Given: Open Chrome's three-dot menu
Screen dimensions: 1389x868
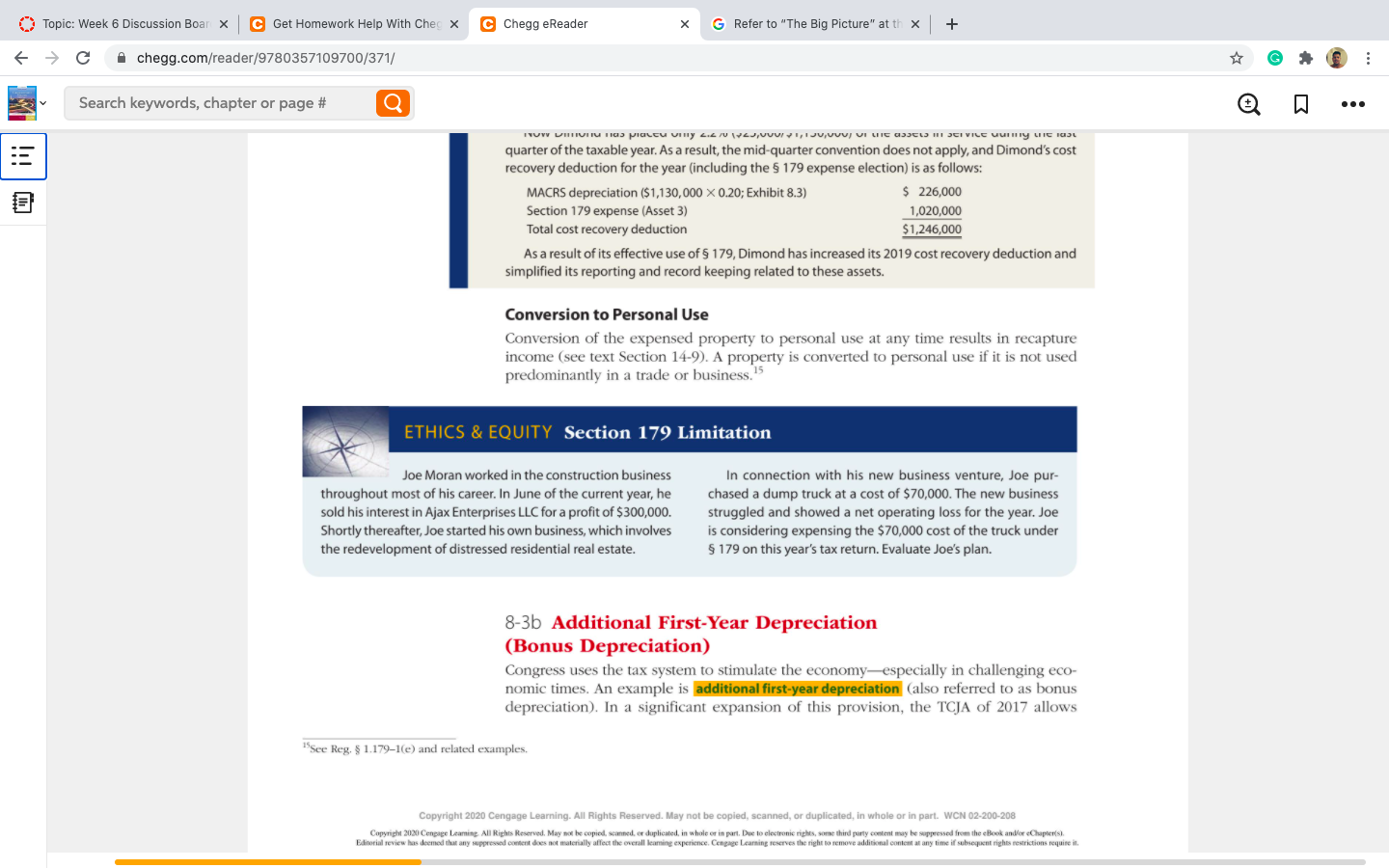Looking at the screenshot, I should pos(1369,58).
